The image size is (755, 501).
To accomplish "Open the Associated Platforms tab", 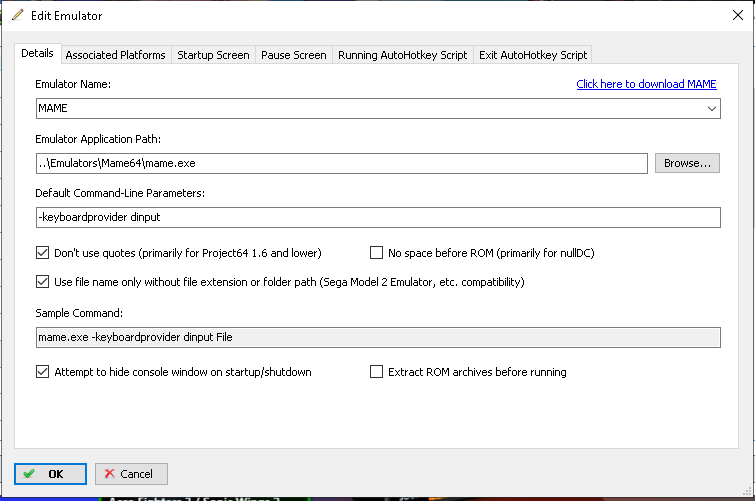I will click(116, 55).
